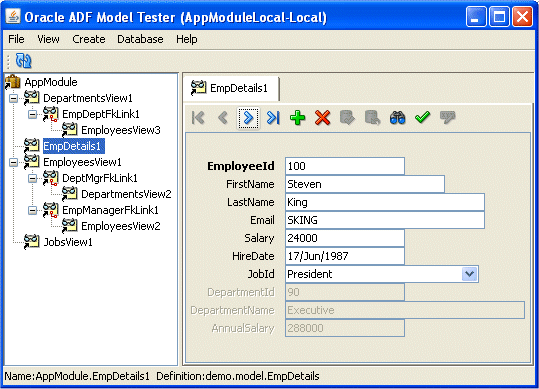Click the DeptMgrFkLink1 view link icon
539x389 pixels.
[x=50, y=178]
